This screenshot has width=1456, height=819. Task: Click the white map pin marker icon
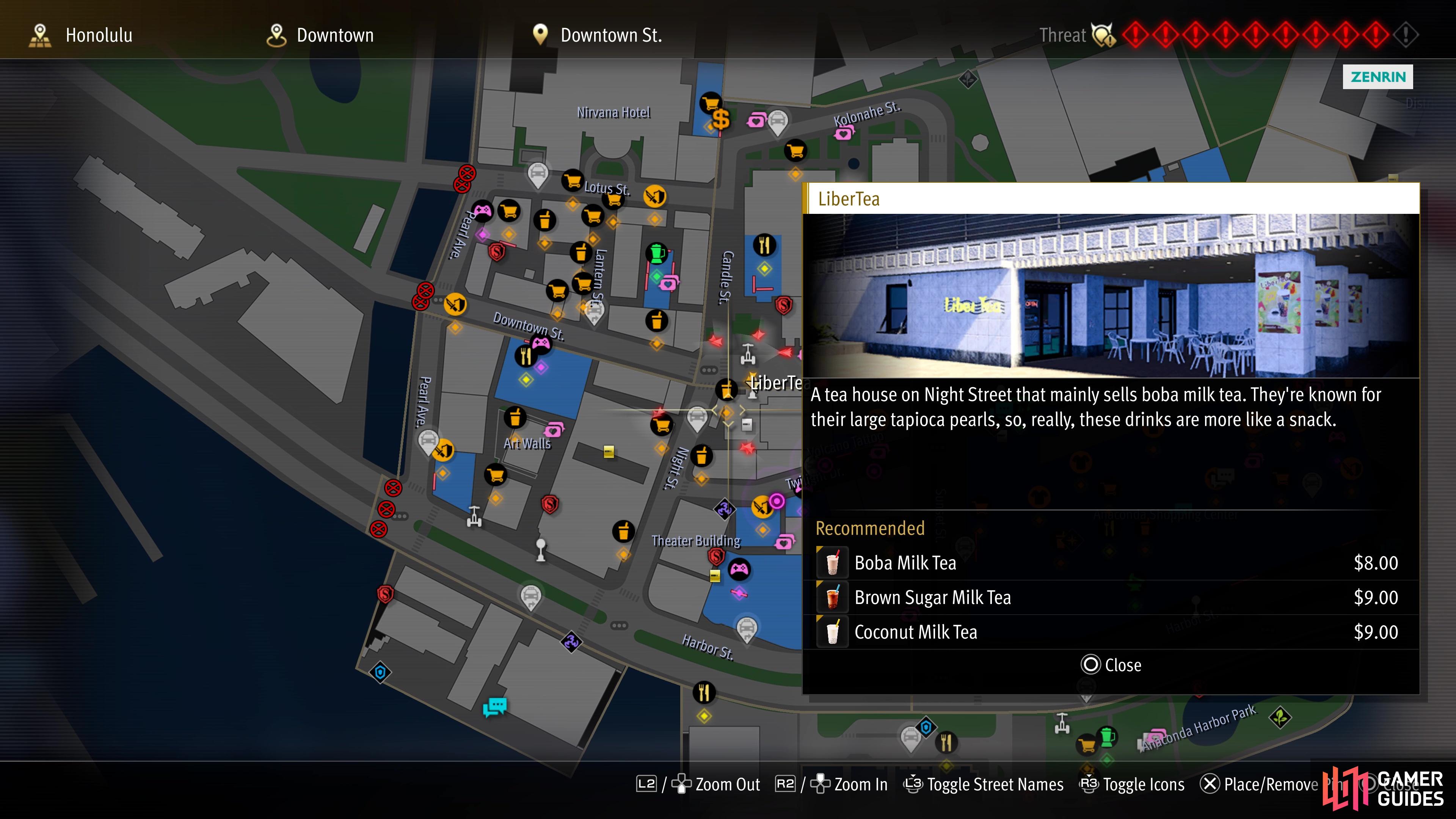click(541, 549)
